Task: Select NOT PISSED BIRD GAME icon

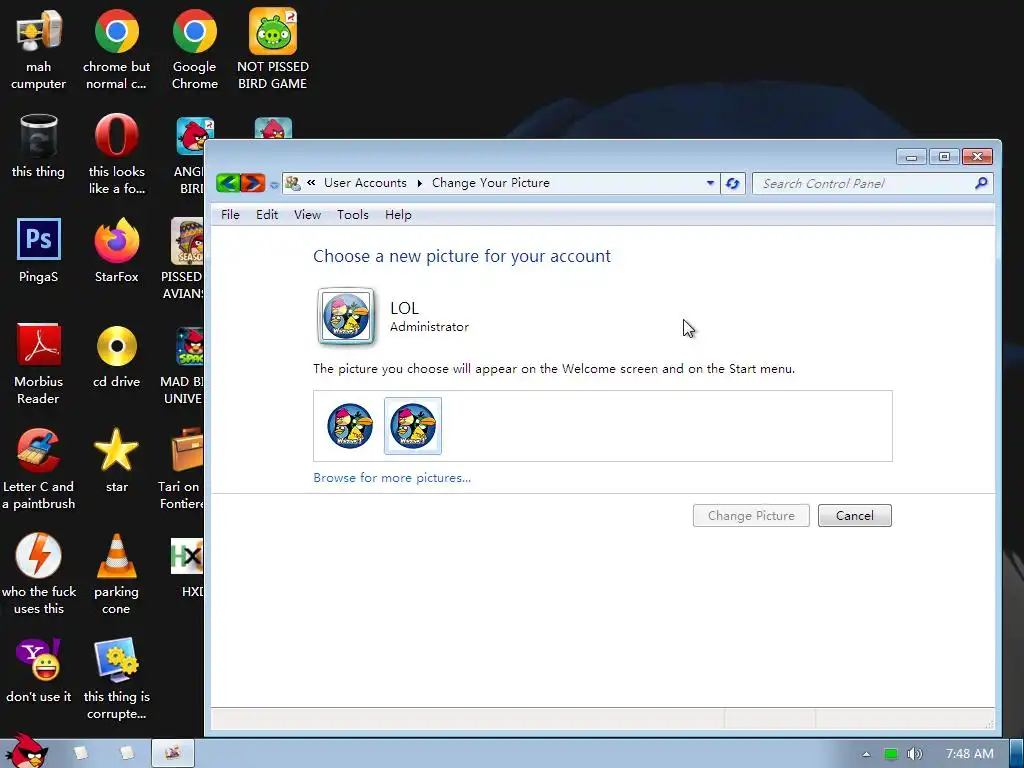Action: (x=273, y=50)
